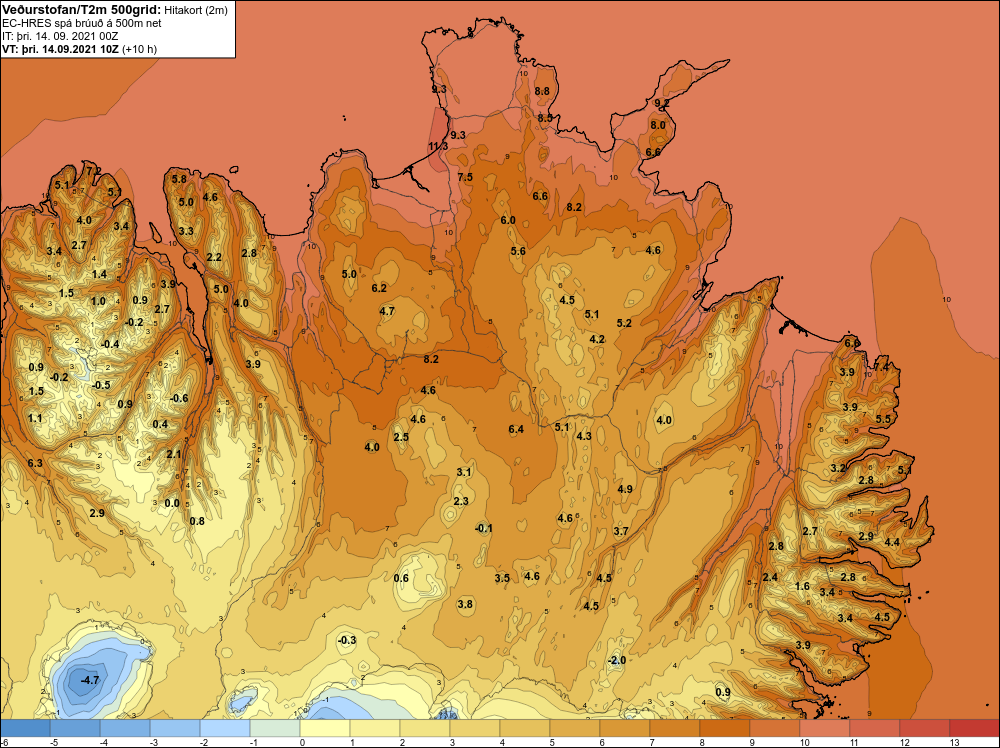Screen dimensions: 1000x748
Task: Click the 2.4 temperature value
Action: tap(770, 577)
